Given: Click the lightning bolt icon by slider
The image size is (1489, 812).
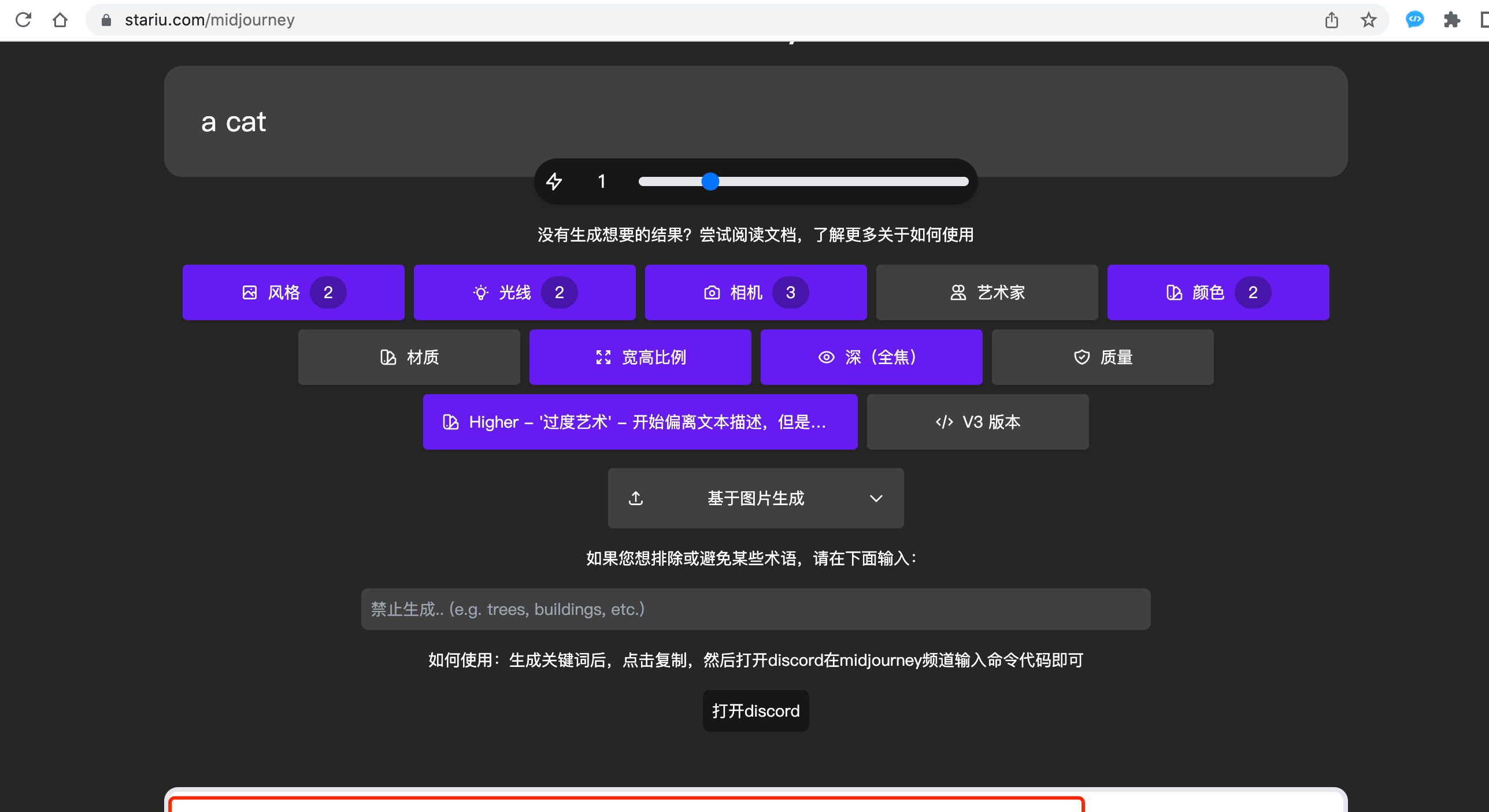Looking at the screenshot, I should point(554,181).
